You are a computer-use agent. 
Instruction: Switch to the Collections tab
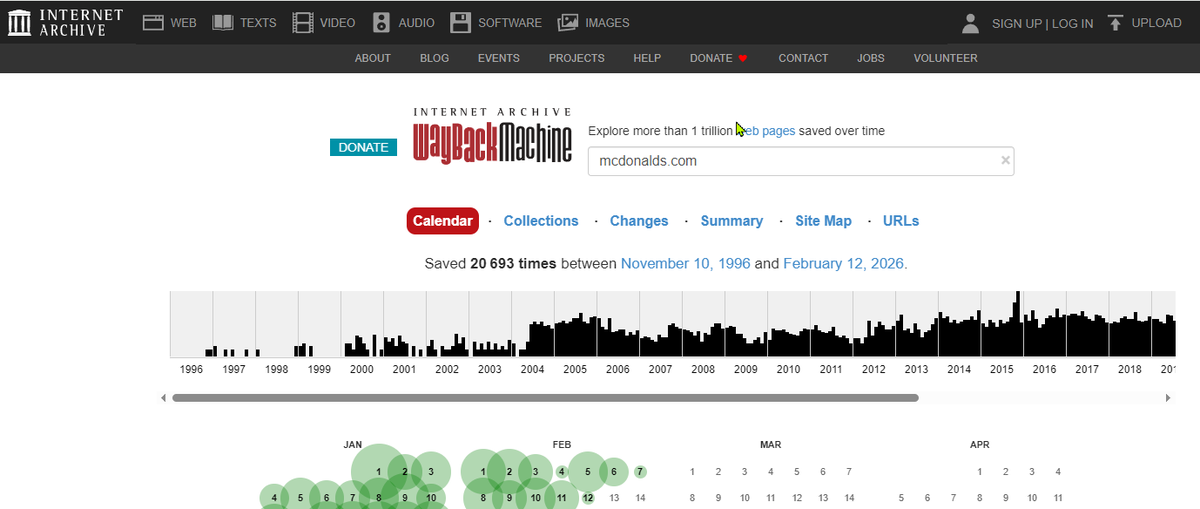coord(541,221)
